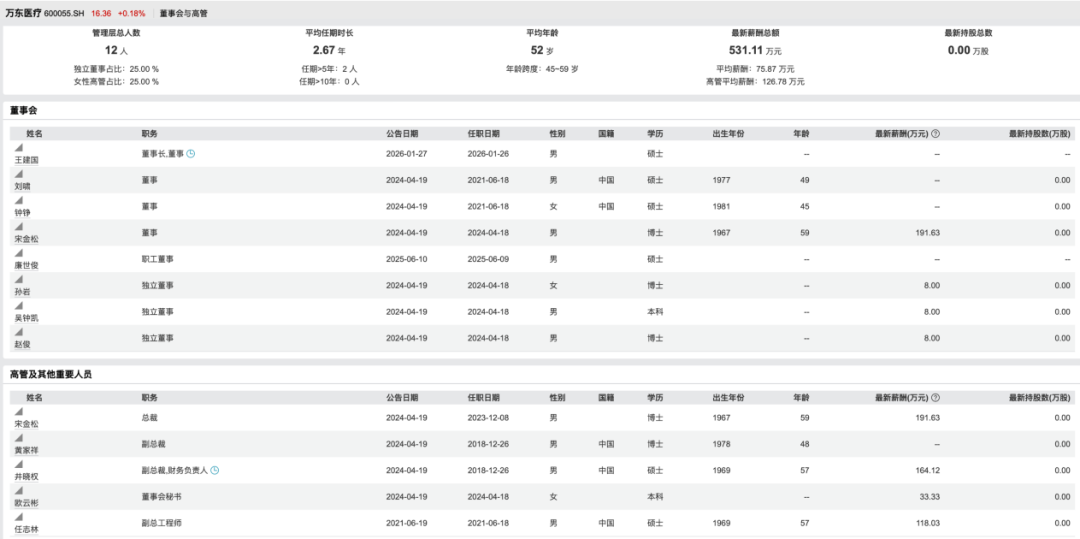Screen dimensions: 1080x539
Task: Open the profile link for 欧云彬
Action: [26, 503]
